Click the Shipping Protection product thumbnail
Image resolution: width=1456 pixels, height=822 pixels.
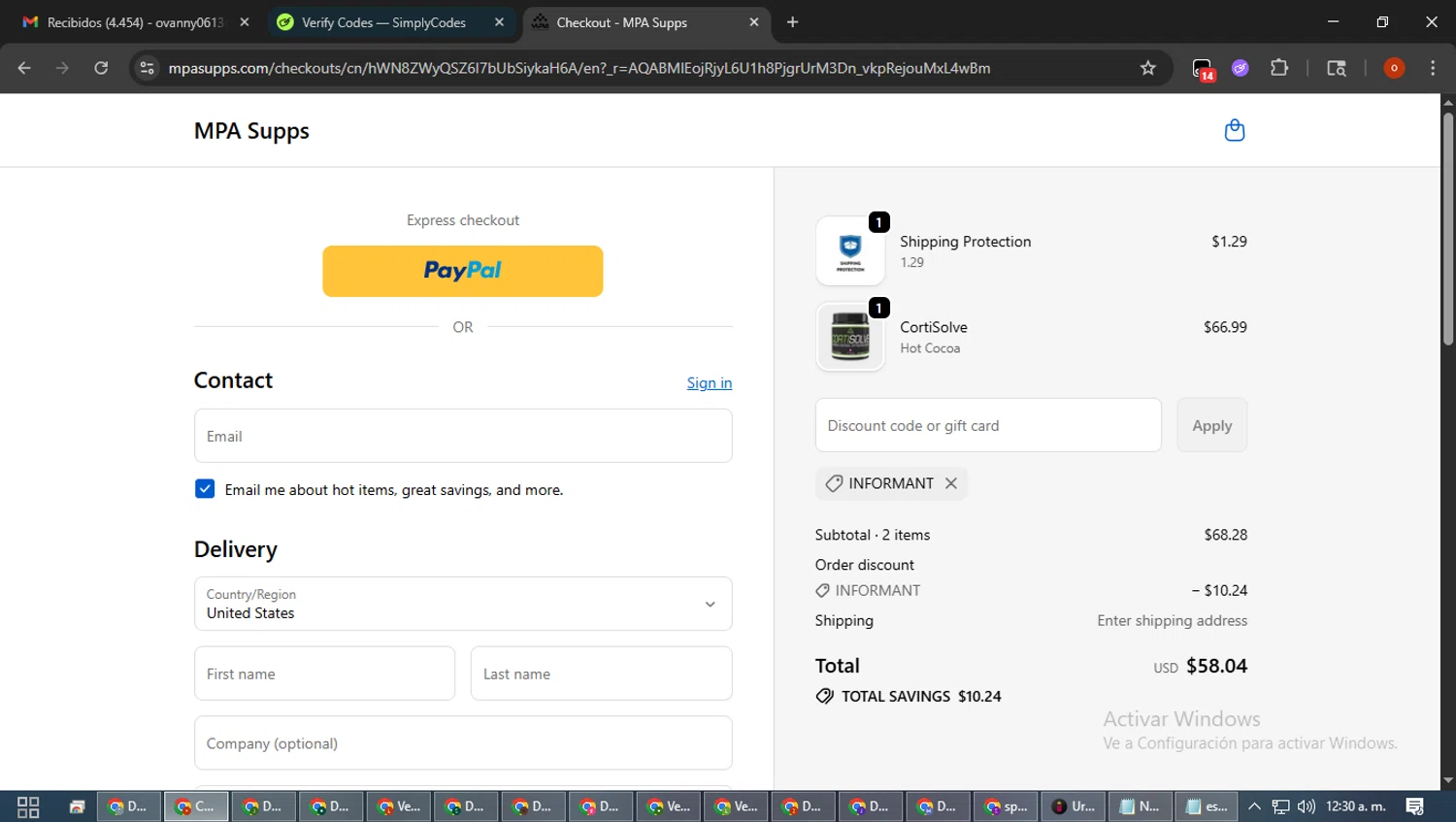click(x=850, y=251)
